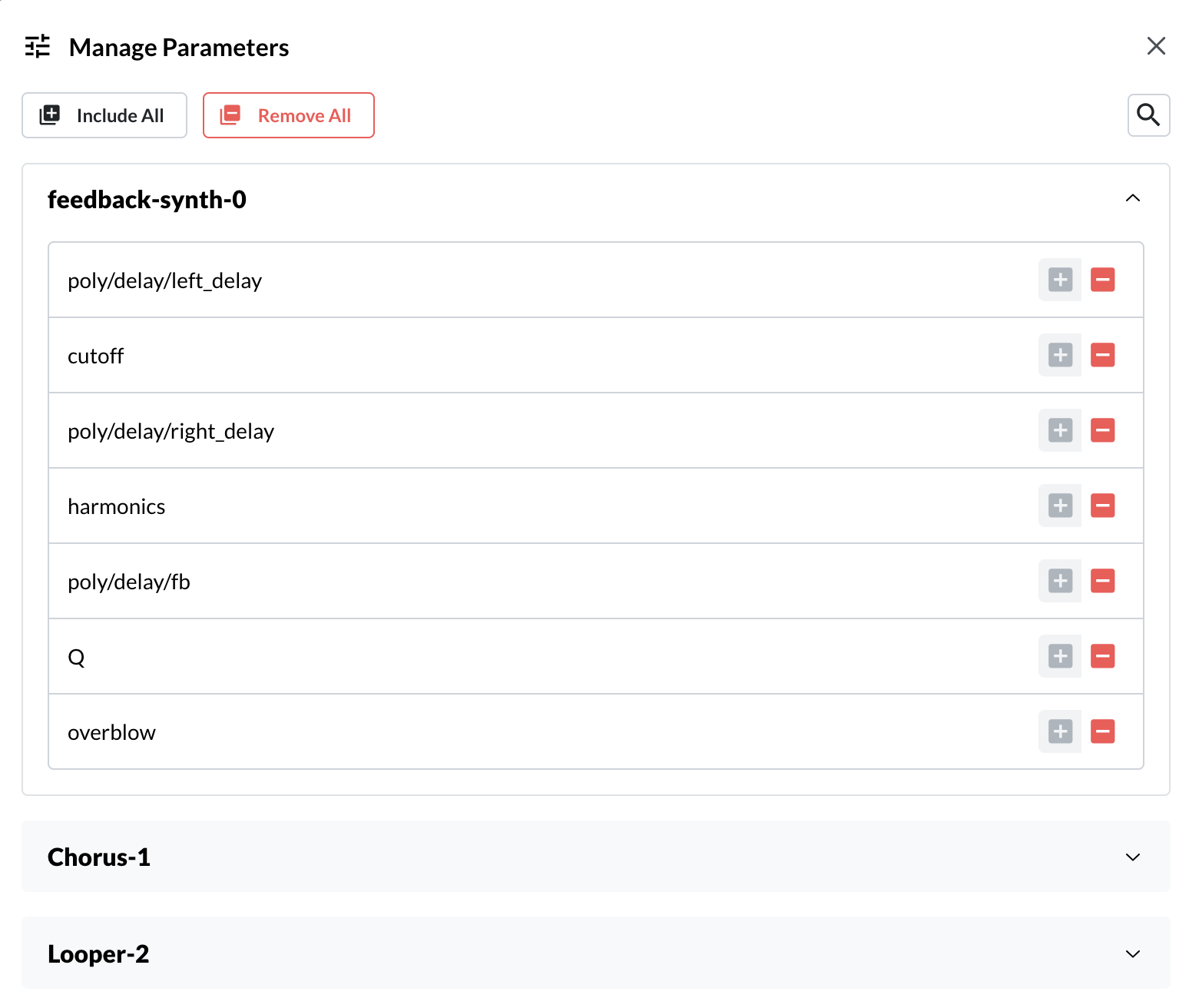Open the parameter search magnifier
This screenshot has height=1008, width=1189.
tap(1148, 115)
